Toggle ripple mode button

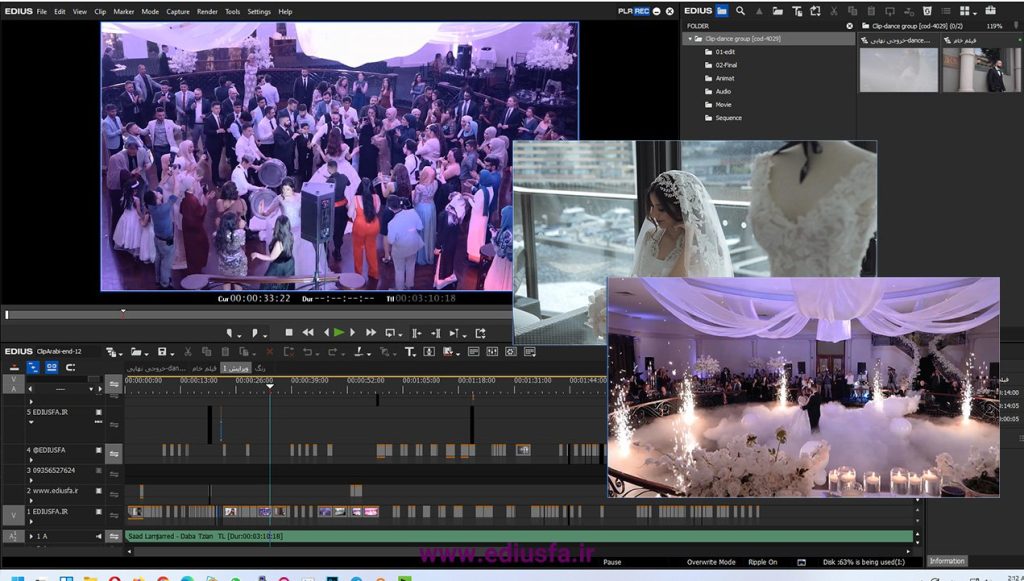tap(33, 368)
